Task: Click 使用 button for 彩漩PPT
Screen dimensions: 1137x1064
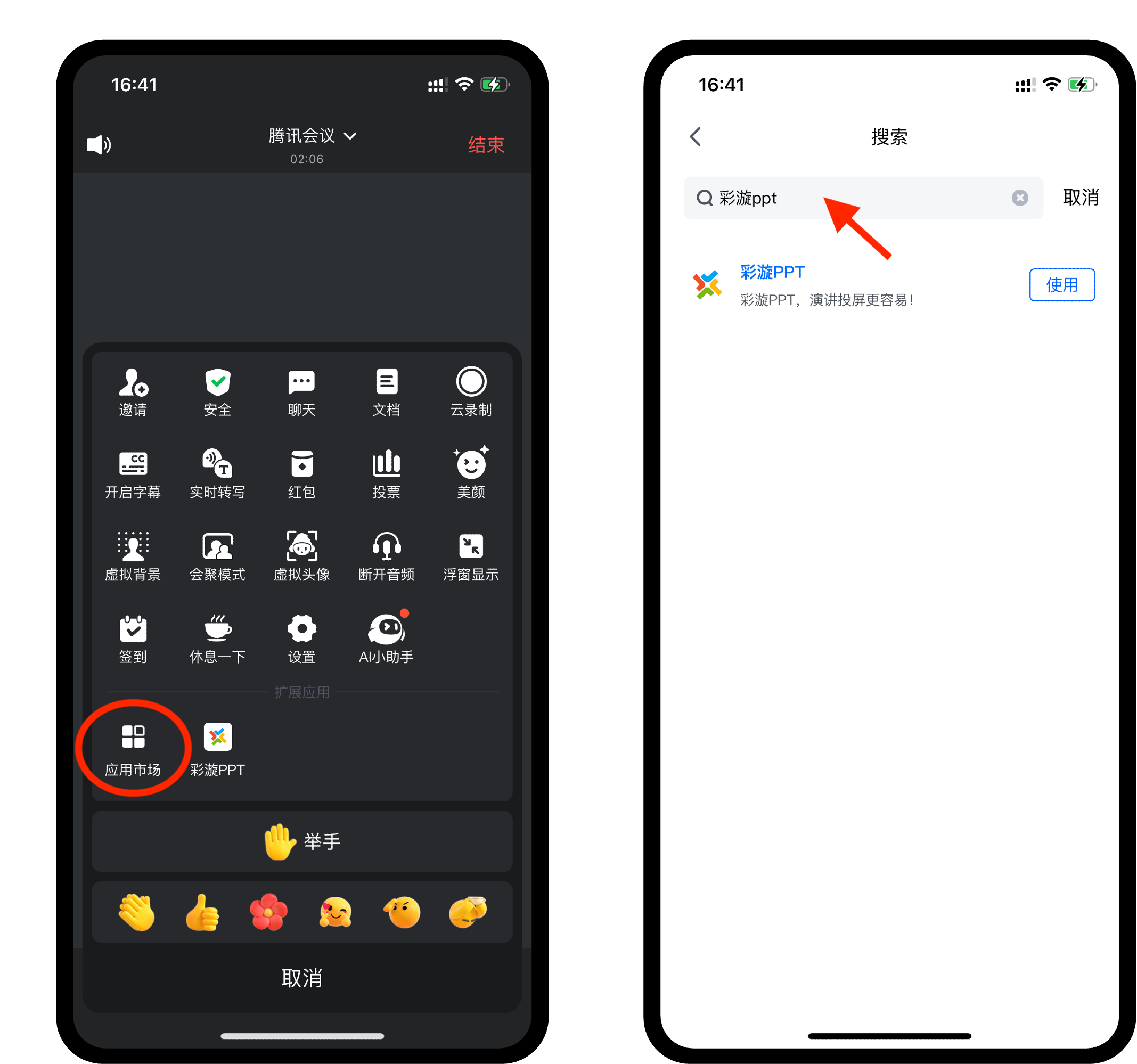Action: click(1062, 285)
